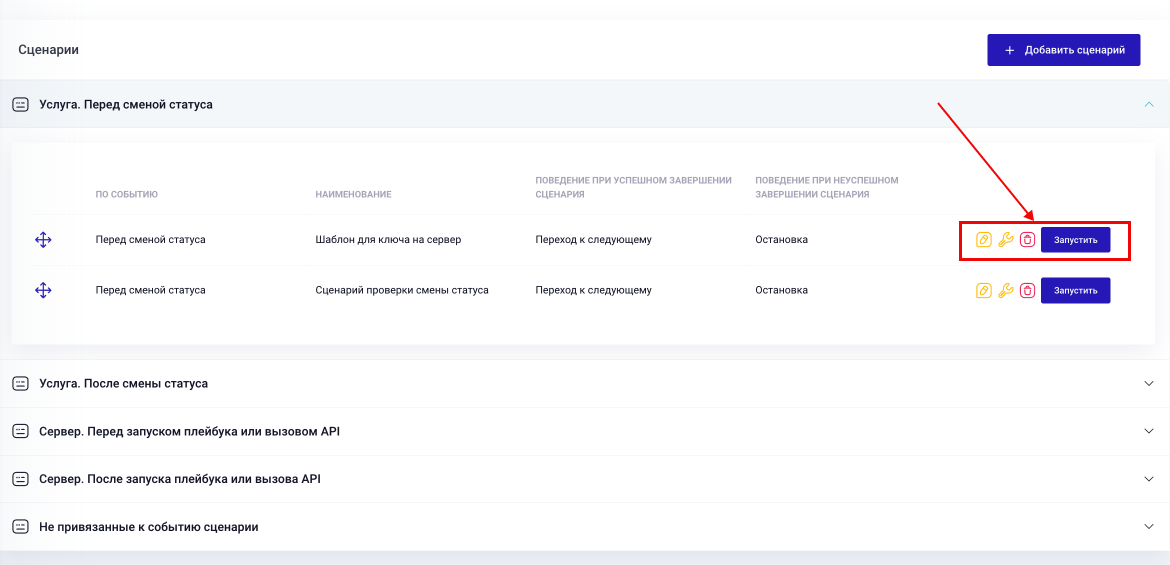
Task: Open wrench settings for 'Шаблон для ключа на сервер'
Action: pos(1006,240)
